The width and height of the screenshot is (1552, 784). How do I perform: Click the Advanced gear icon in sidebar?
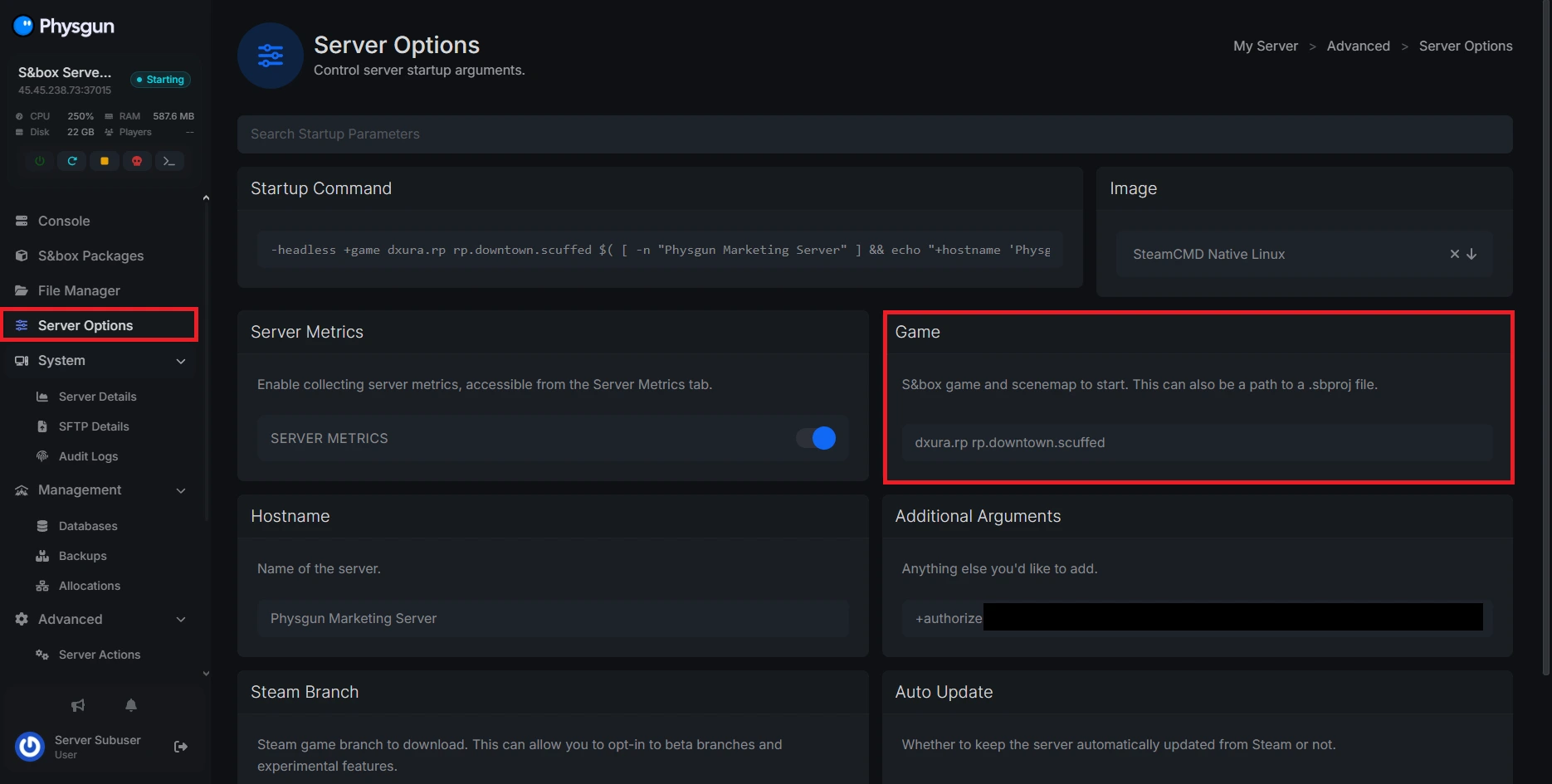coord(22,619)
